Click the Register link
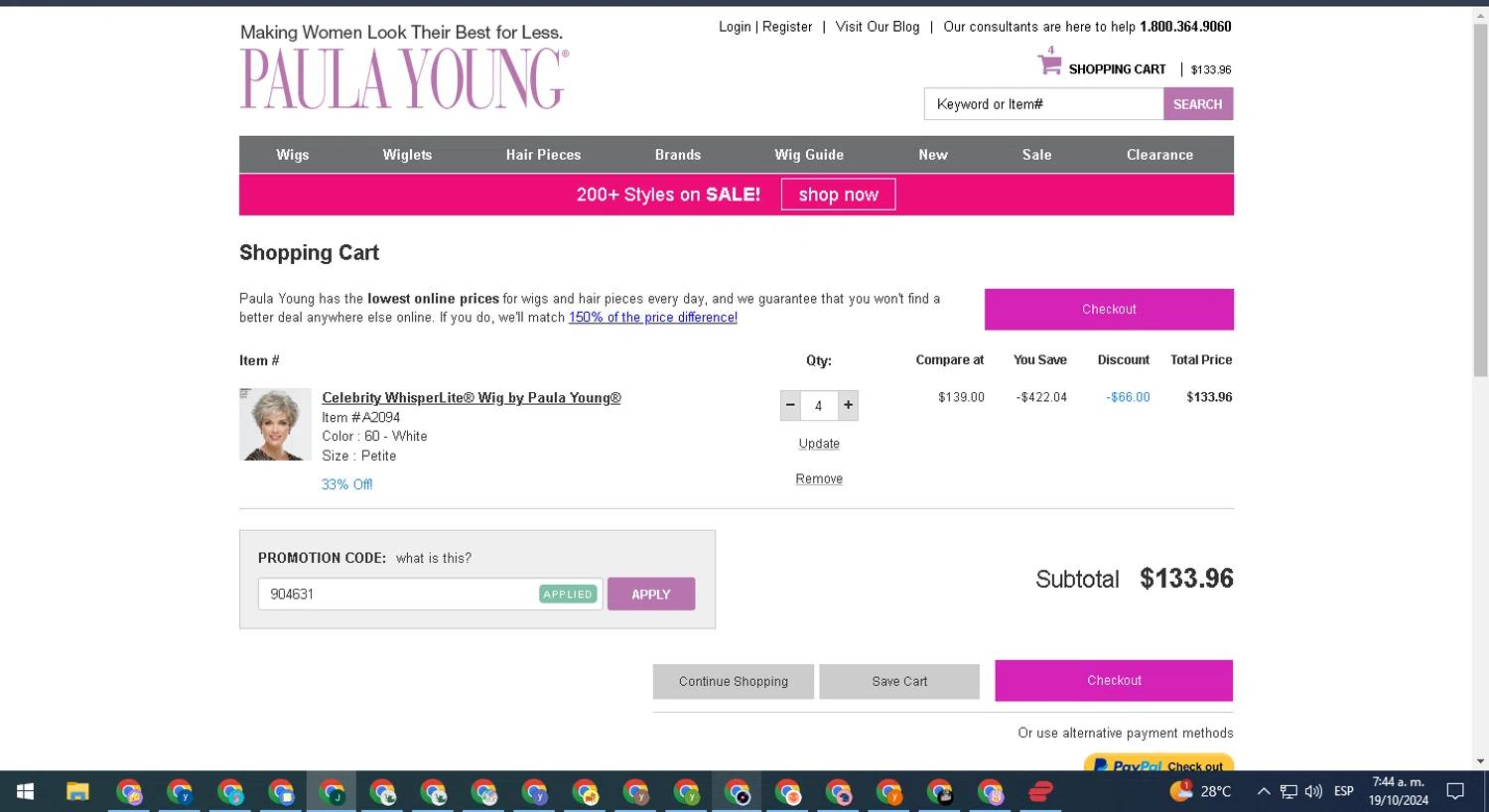This screenshot has width=1489, height=812. (x=787, y=27)
